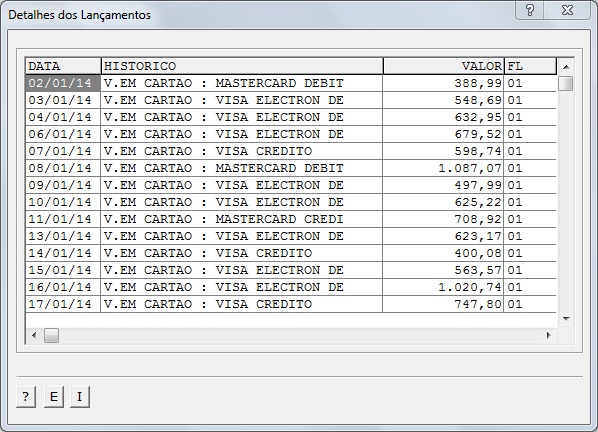This screenshot has height=432, width=598.
Task: Select date cell 17/01/14
Action: click(63, 304)
